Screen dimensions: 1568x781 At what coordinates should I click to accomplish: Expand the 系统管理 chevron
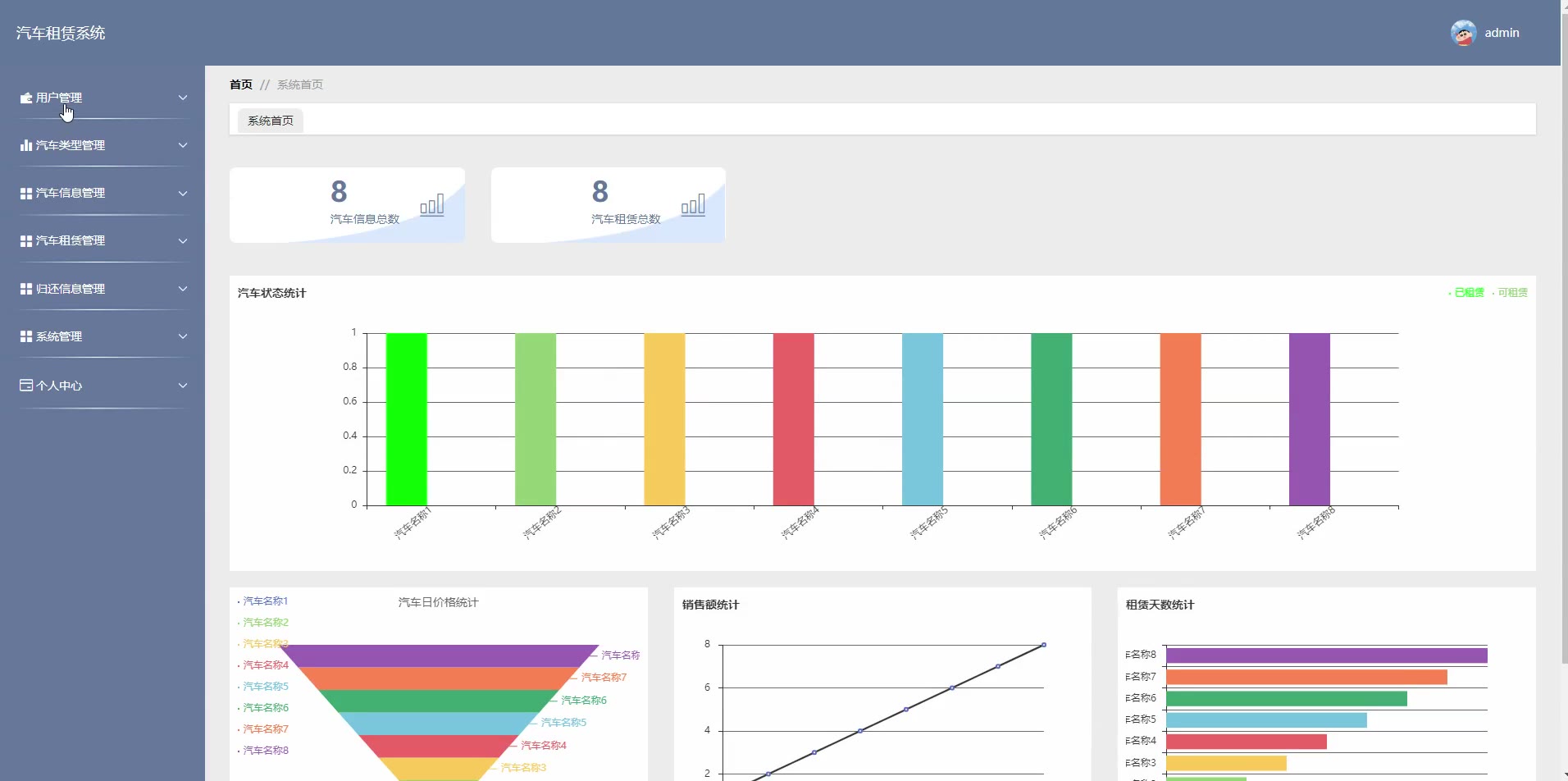(x=183, y=336)
